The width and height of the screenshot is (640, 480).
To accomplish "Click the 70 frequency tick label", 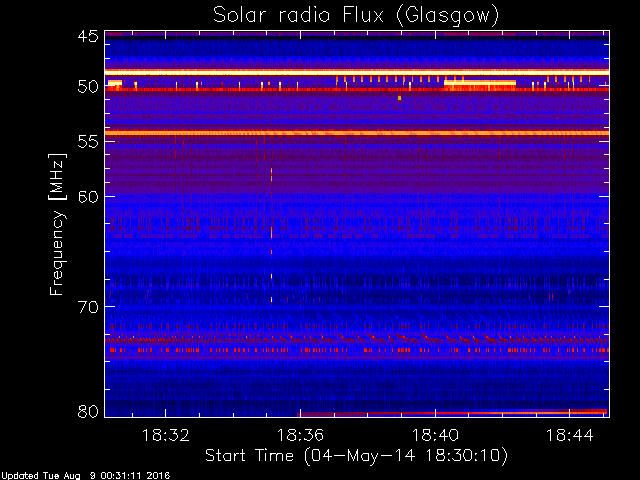I will [x=88, y=307].
